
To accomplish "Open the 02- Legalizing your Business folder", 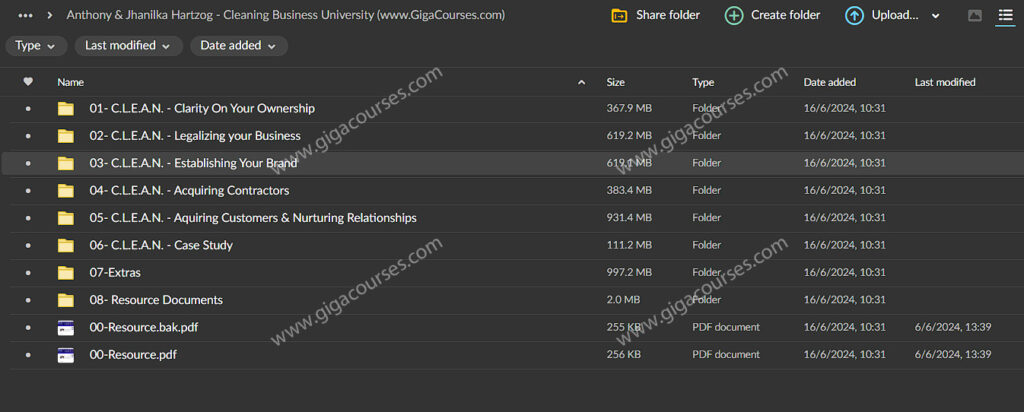I will 195,136.
